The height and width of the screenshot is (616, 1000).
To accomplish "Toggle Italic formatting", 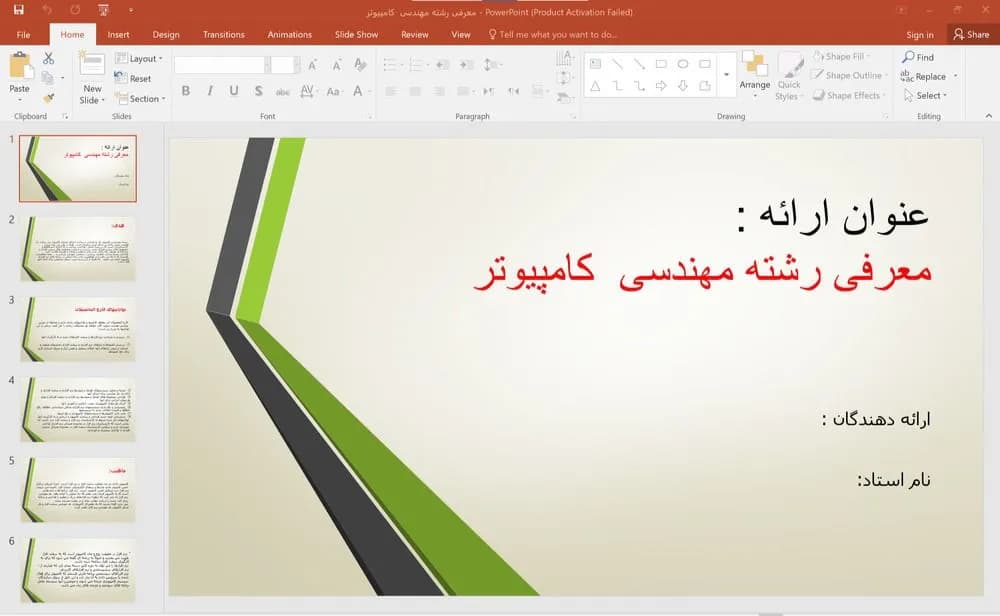I will coord(210,91).
